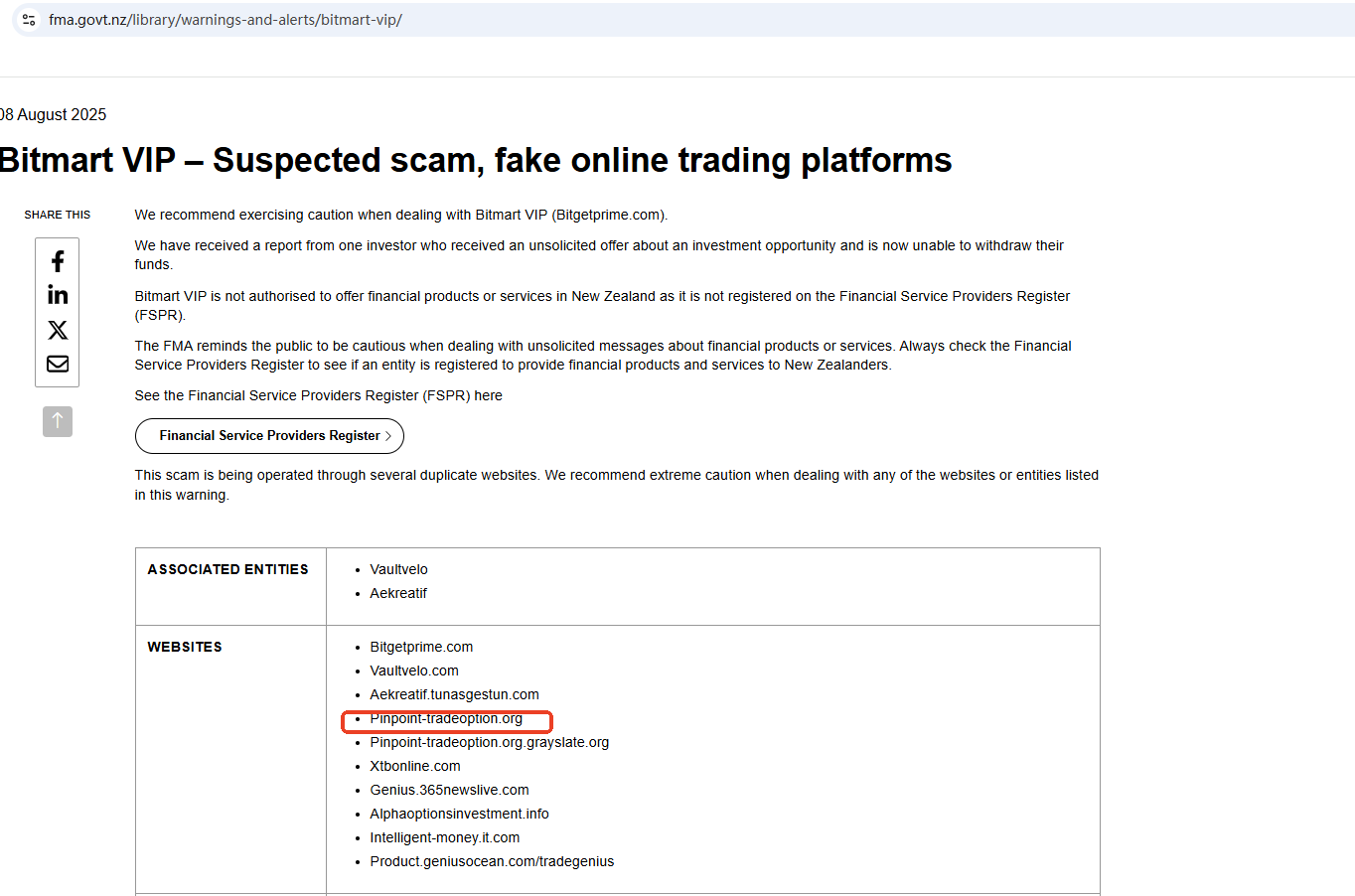The width and height of the screenshot is (1355, 896).
Task: Click the chevron on the Register button
Action: (388, 436)
